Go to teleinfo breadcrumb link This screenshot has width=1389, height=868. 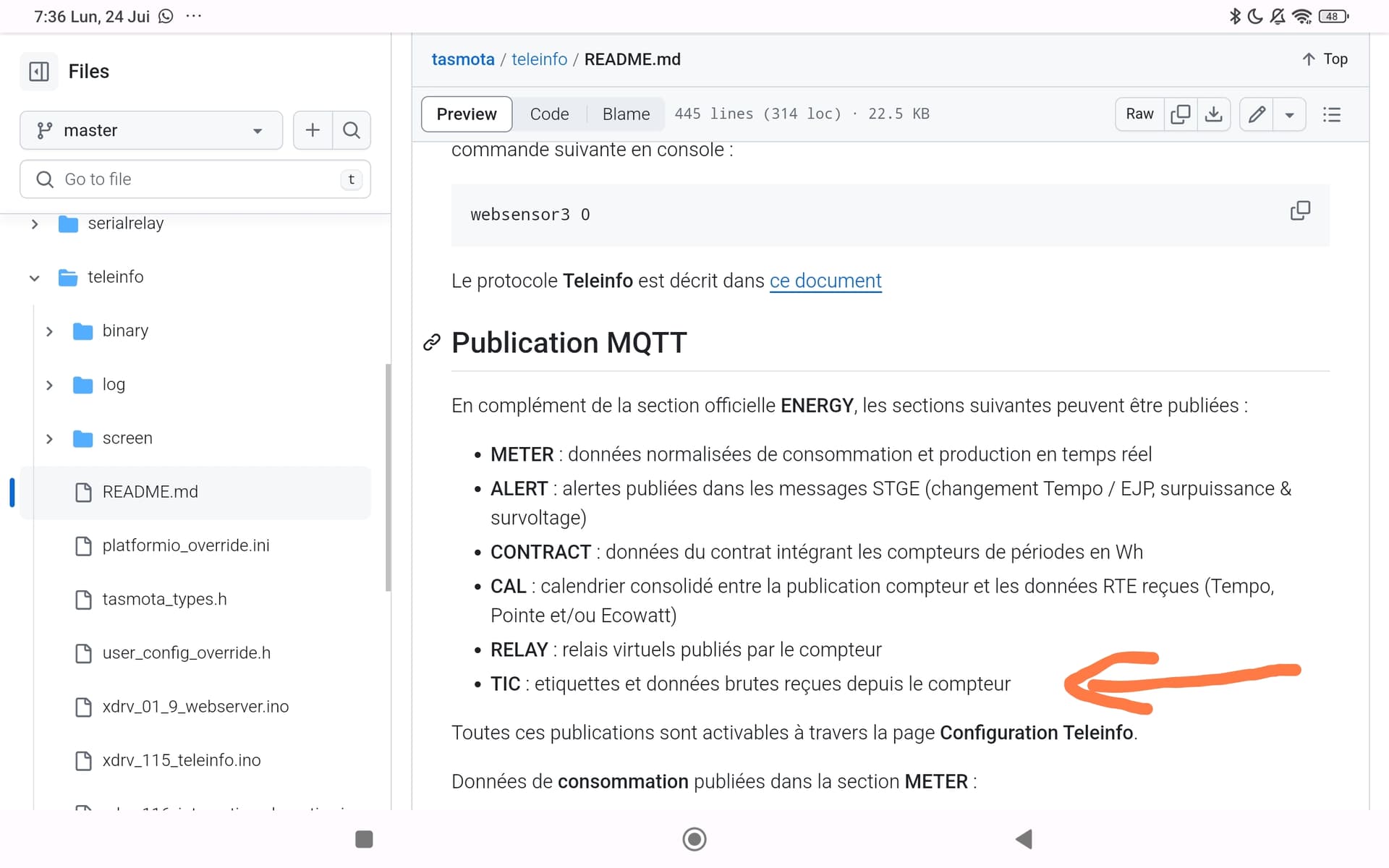[539, 59]
